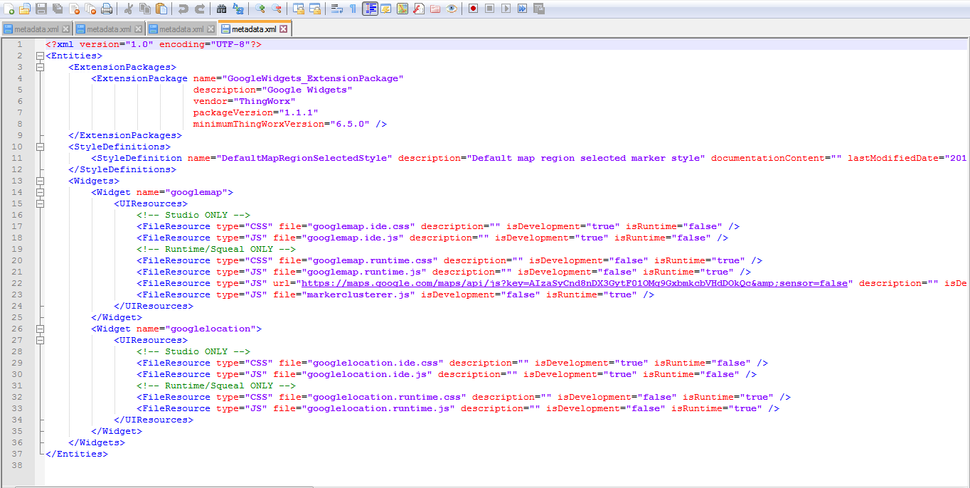Click the Cut scissors icon
970x488 pixels.
pos(128,9)
